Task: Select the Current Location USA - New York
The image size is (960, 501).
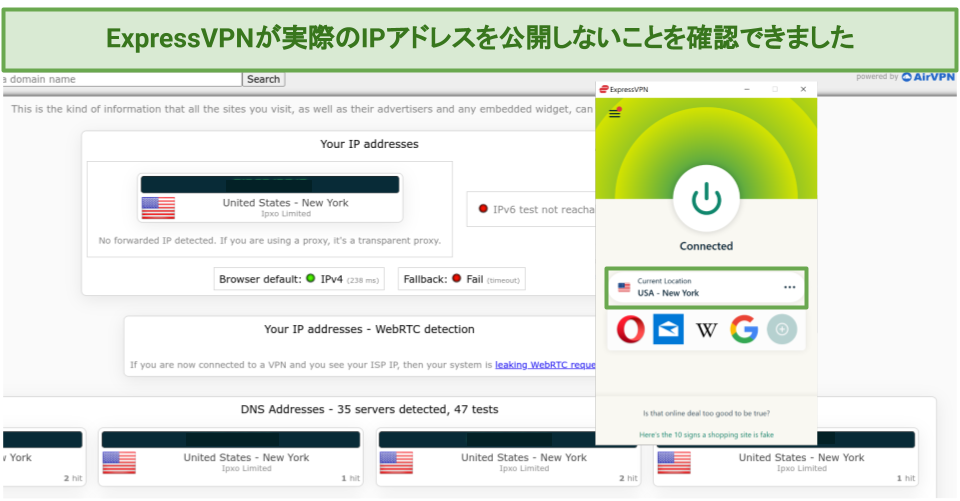Action: pyautogui.click(x=706, y=287)
